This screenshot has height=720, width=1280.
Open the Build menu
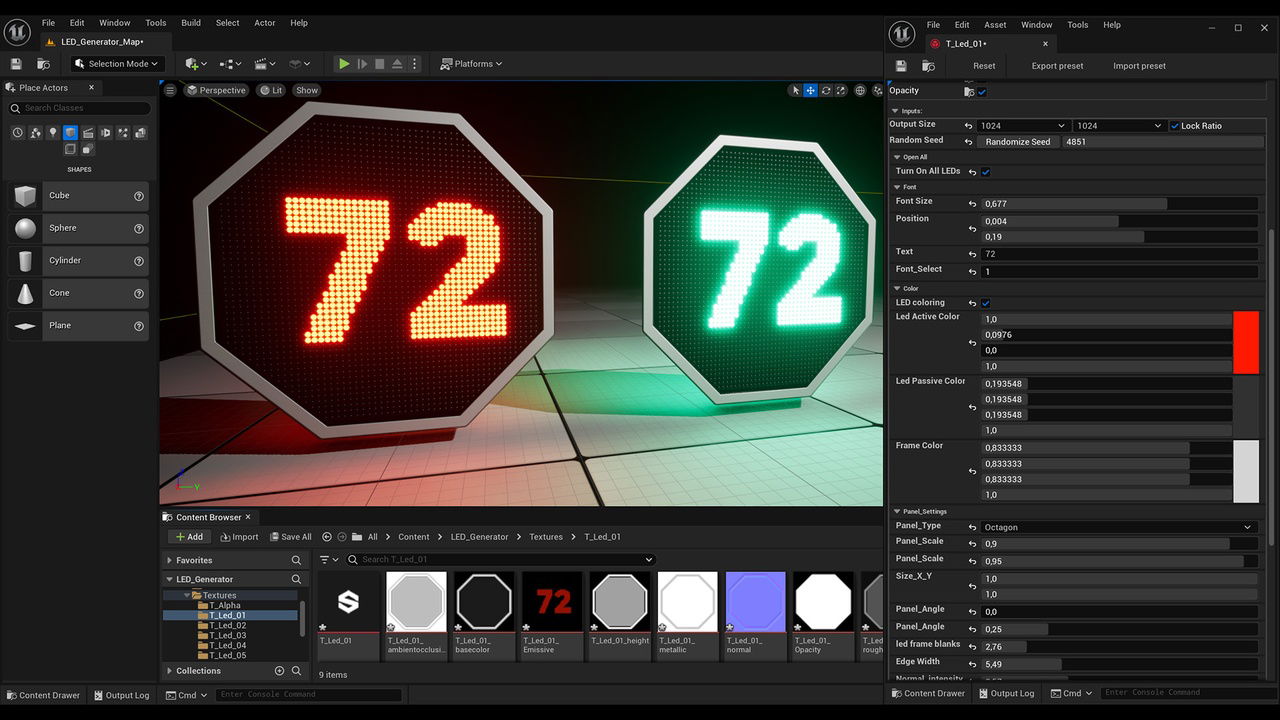[x=191, y=23]
